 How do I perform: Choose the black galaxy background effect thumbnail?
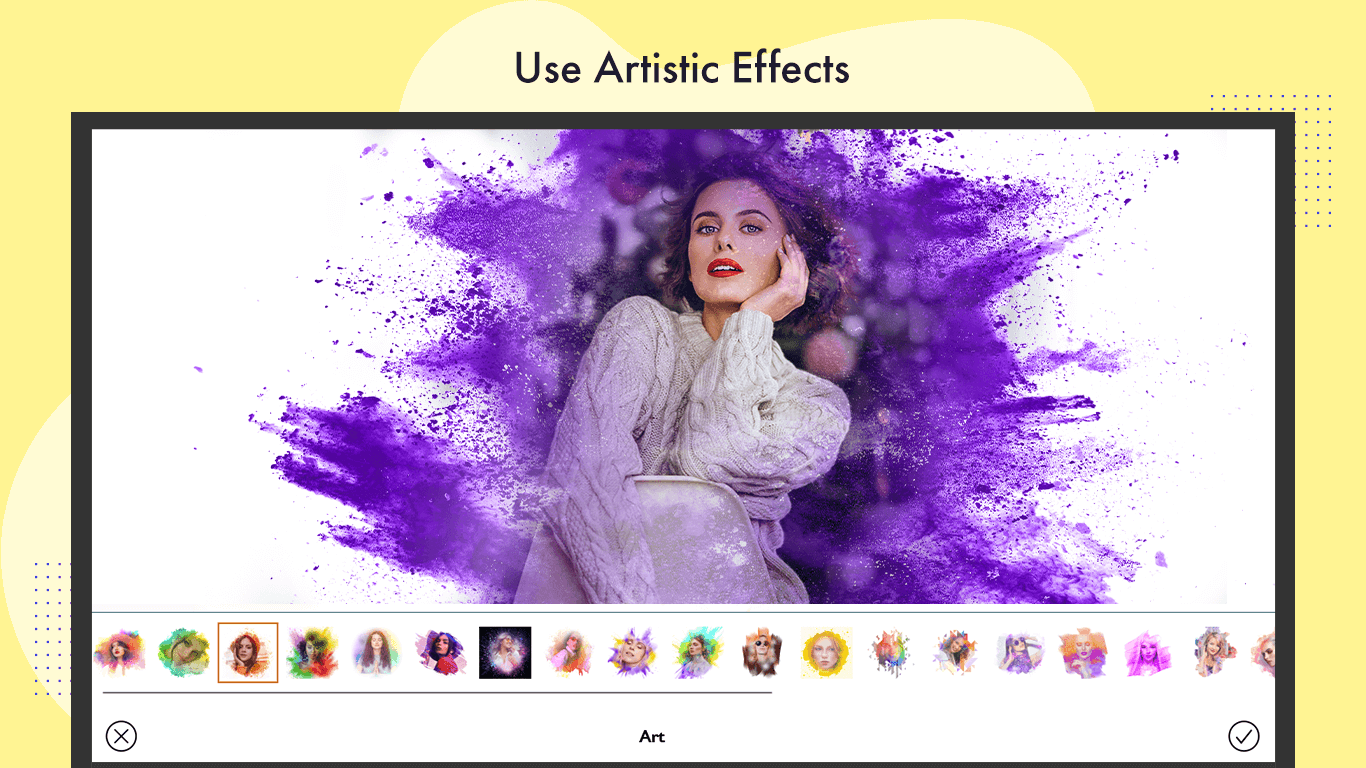point(505,653)
